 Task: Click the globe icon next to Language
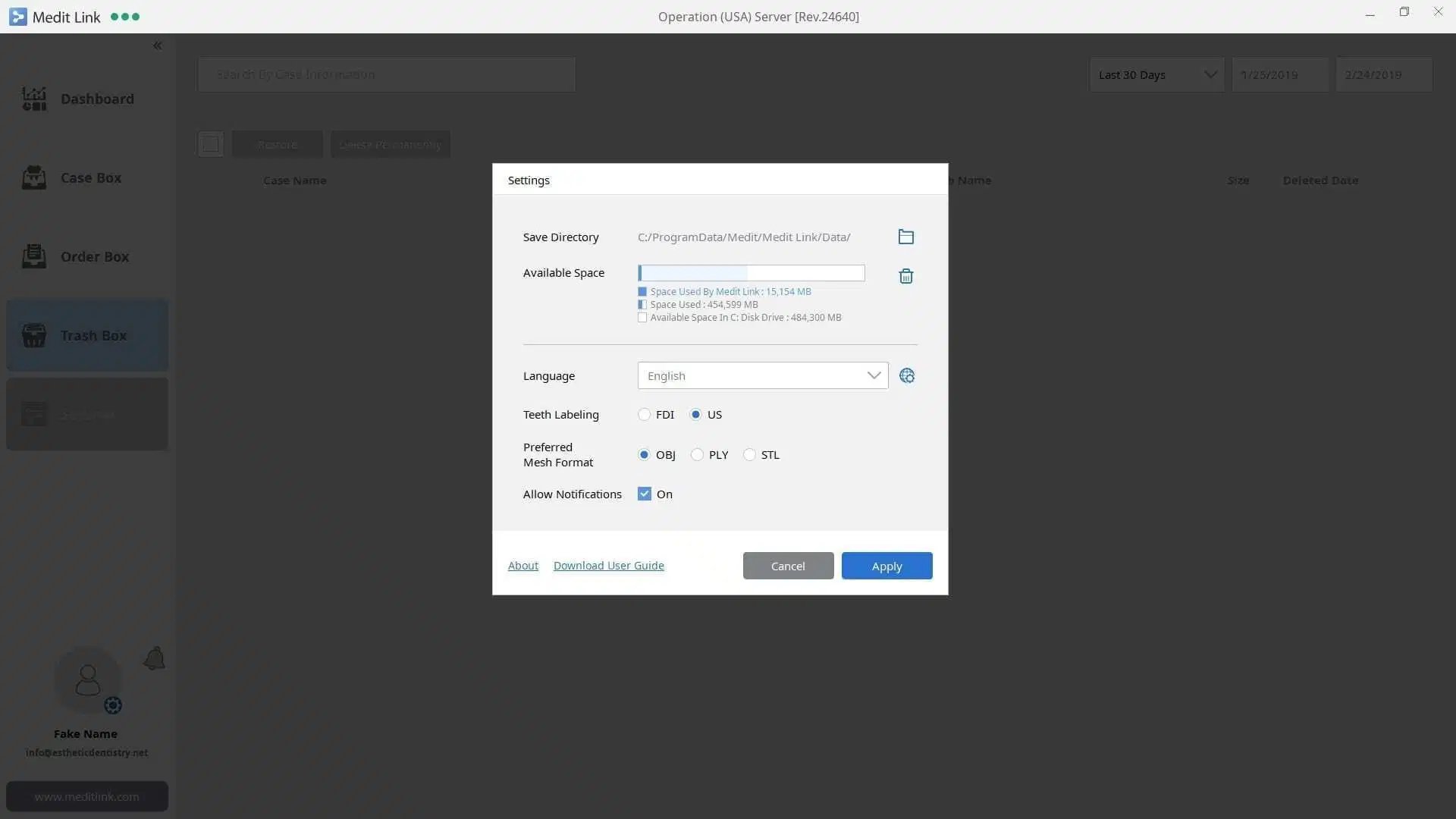[x=907, y=375]
